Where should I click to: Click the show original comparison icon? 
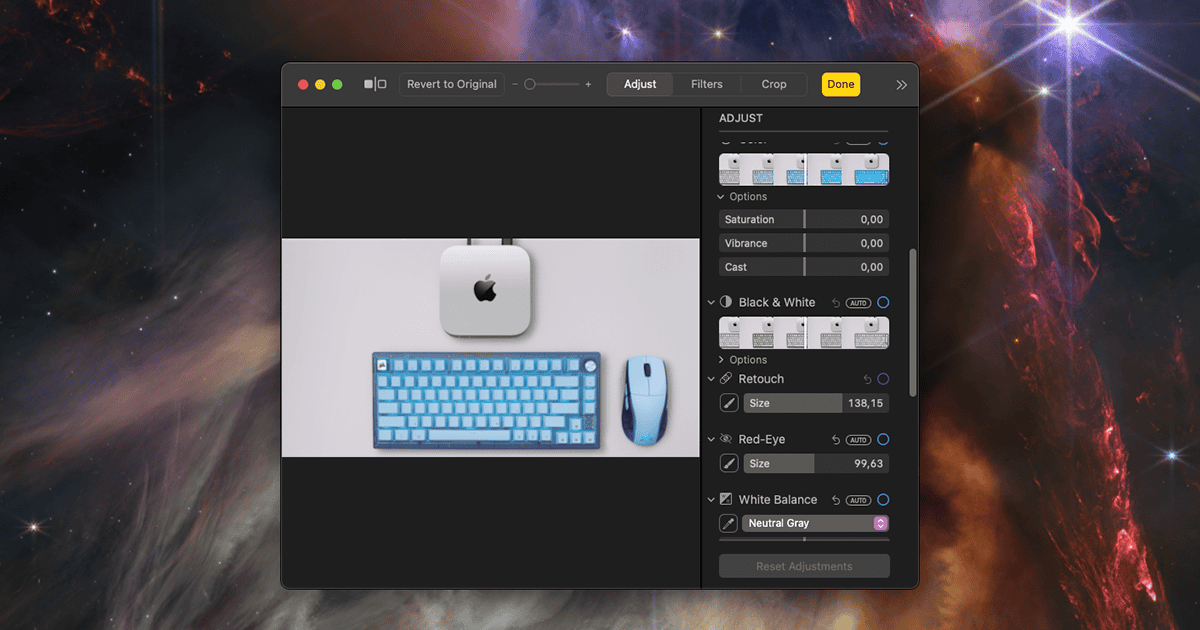coord(375,85)
